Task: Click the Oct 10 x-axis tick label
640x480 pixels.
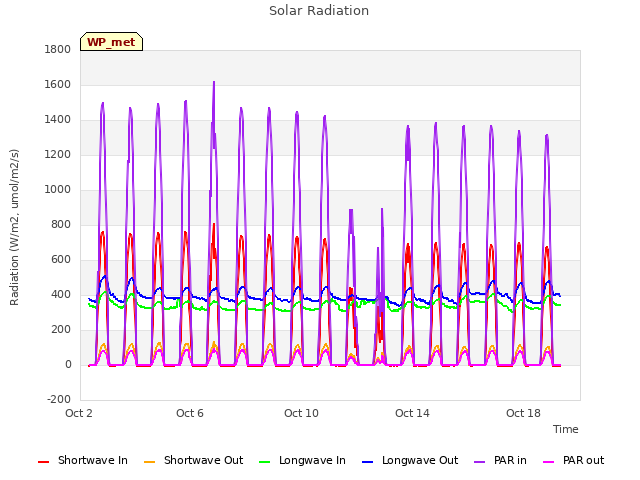Action: (301, 413)
